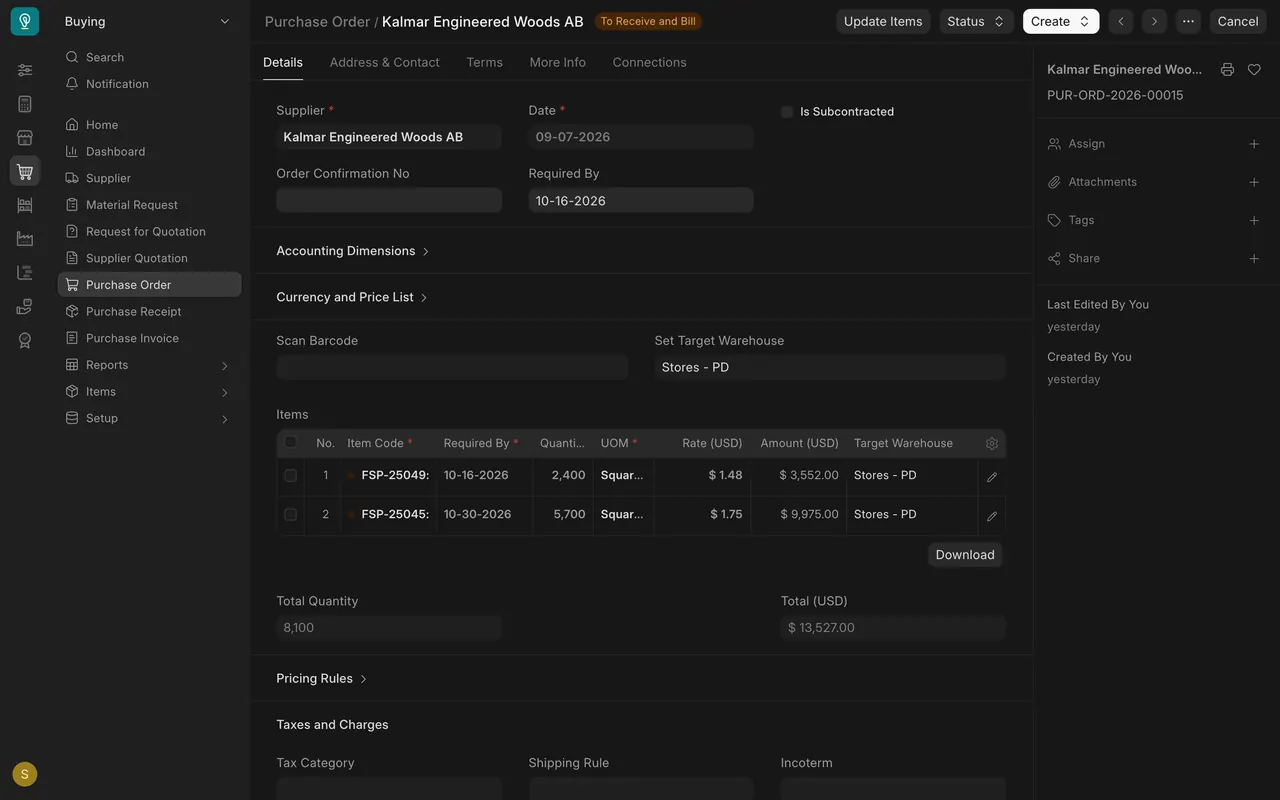Click Scan Barcode input field

(x=452, y=367)
